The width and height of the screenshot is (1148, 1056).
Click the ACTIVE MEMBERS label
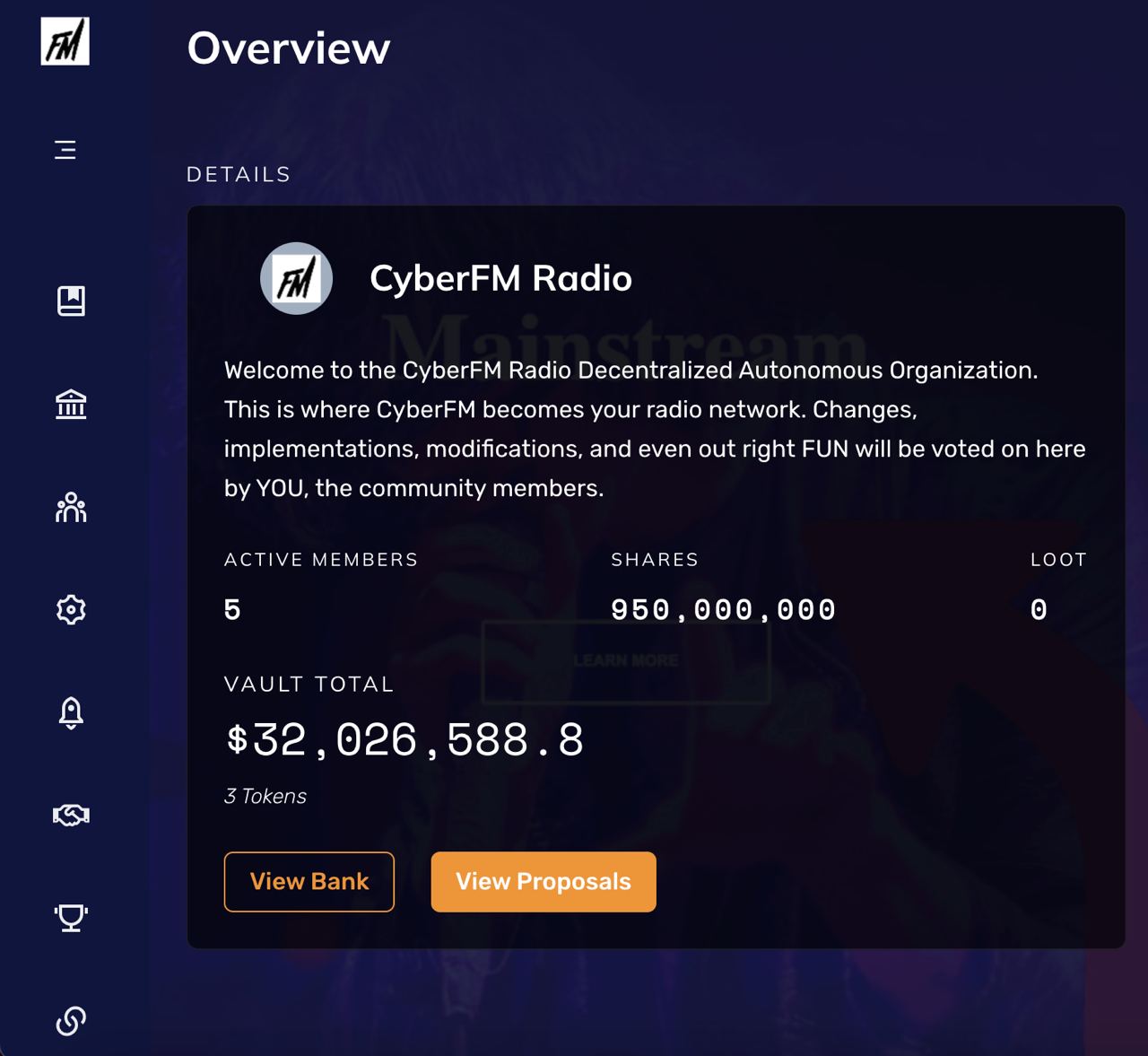pos(321,560)
